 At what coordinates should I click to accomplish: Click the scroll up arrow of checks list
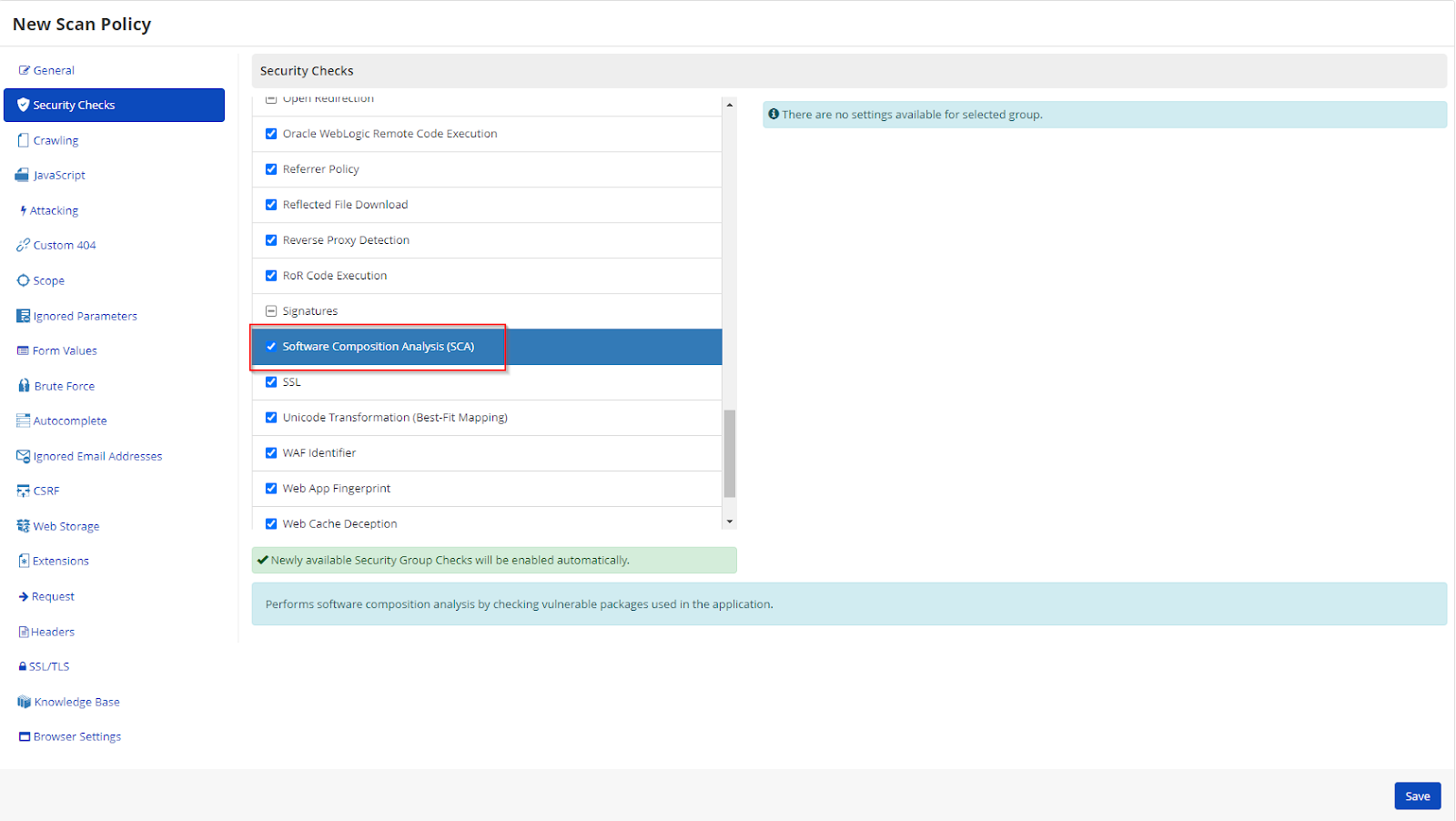tap(730, 105)
